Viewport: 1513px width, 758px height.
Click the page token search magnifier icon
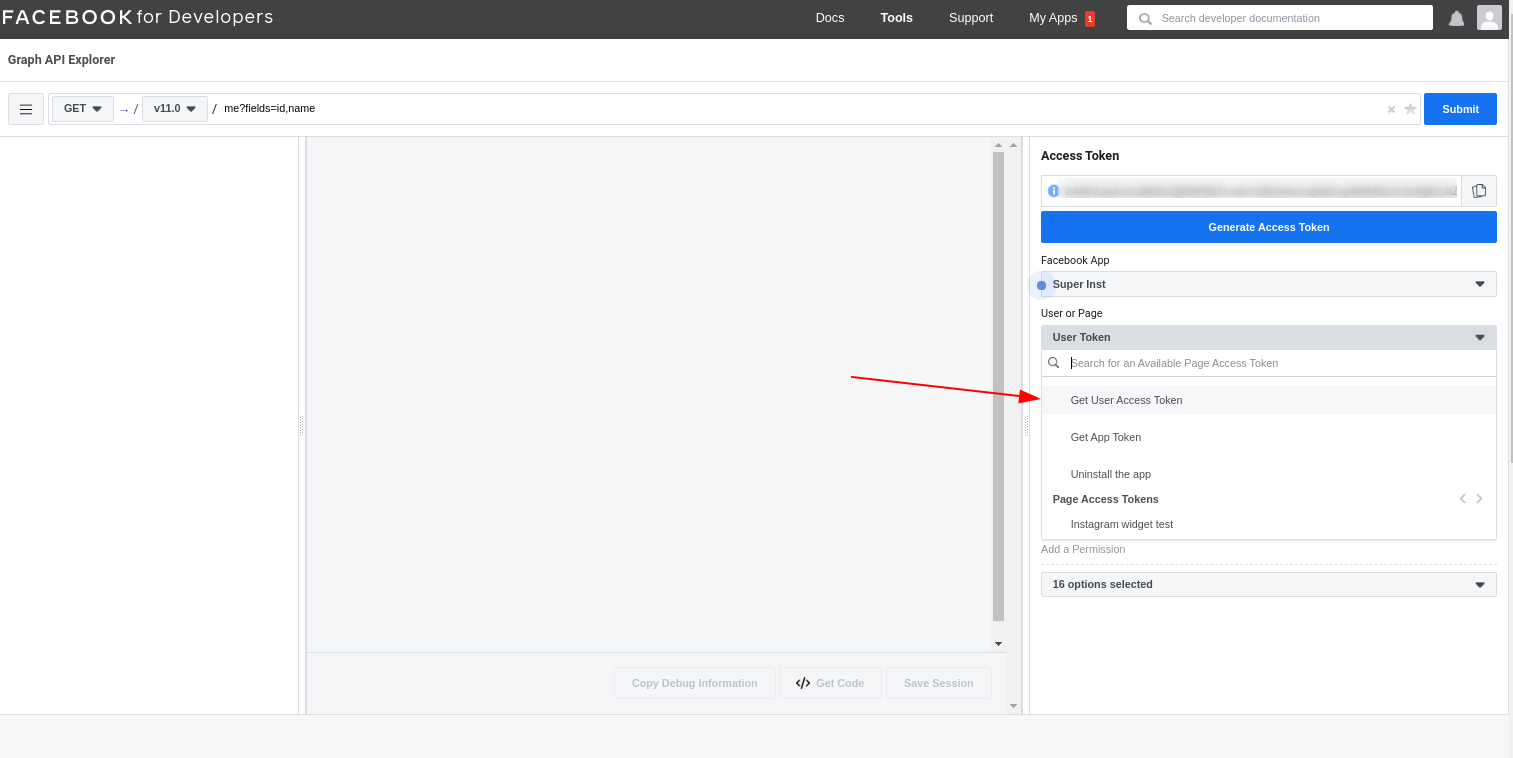[1053, 363]
